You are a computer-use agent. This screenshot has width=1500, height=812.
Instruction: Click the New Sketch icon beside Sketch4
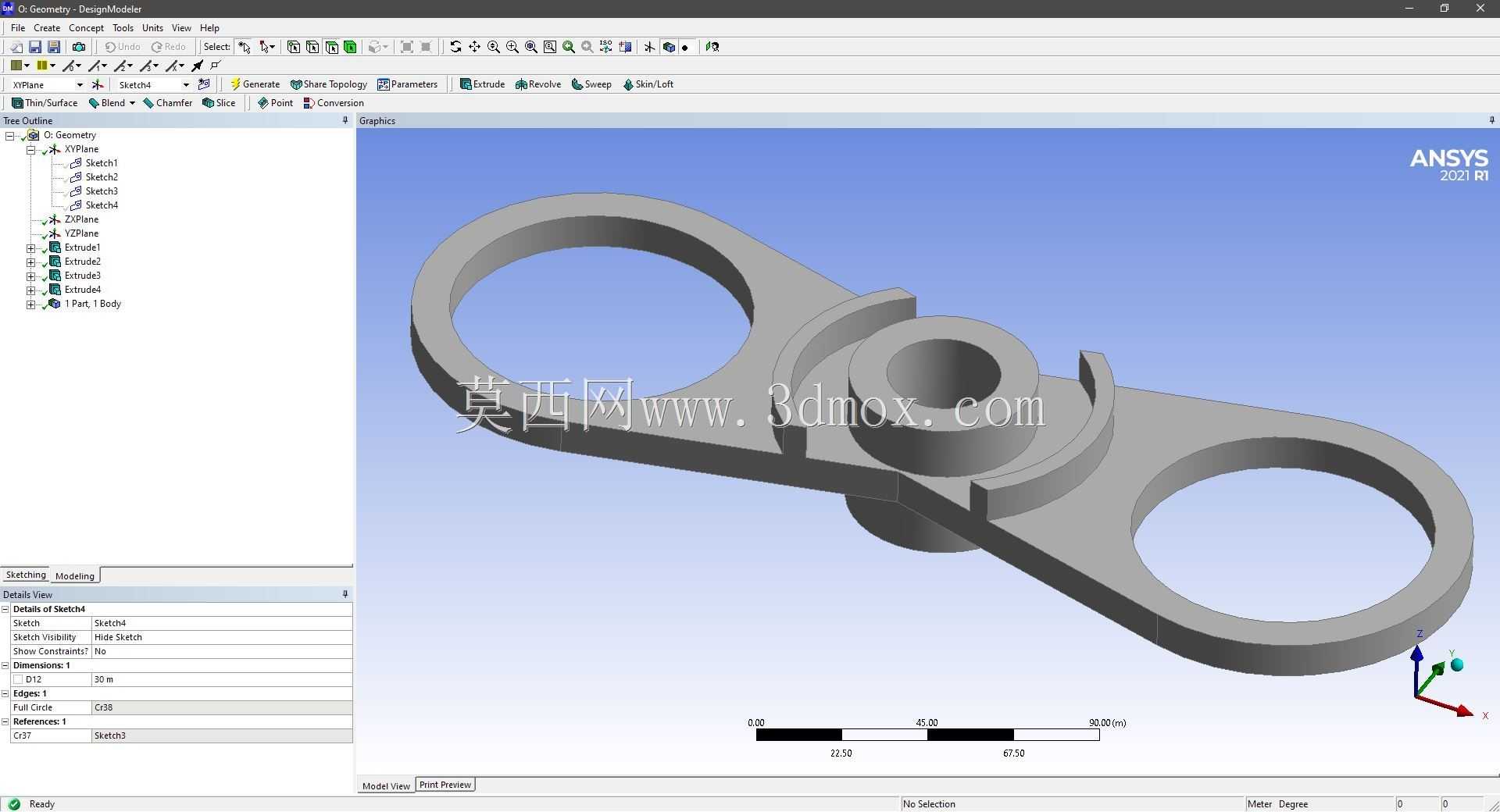coord(204,84)
